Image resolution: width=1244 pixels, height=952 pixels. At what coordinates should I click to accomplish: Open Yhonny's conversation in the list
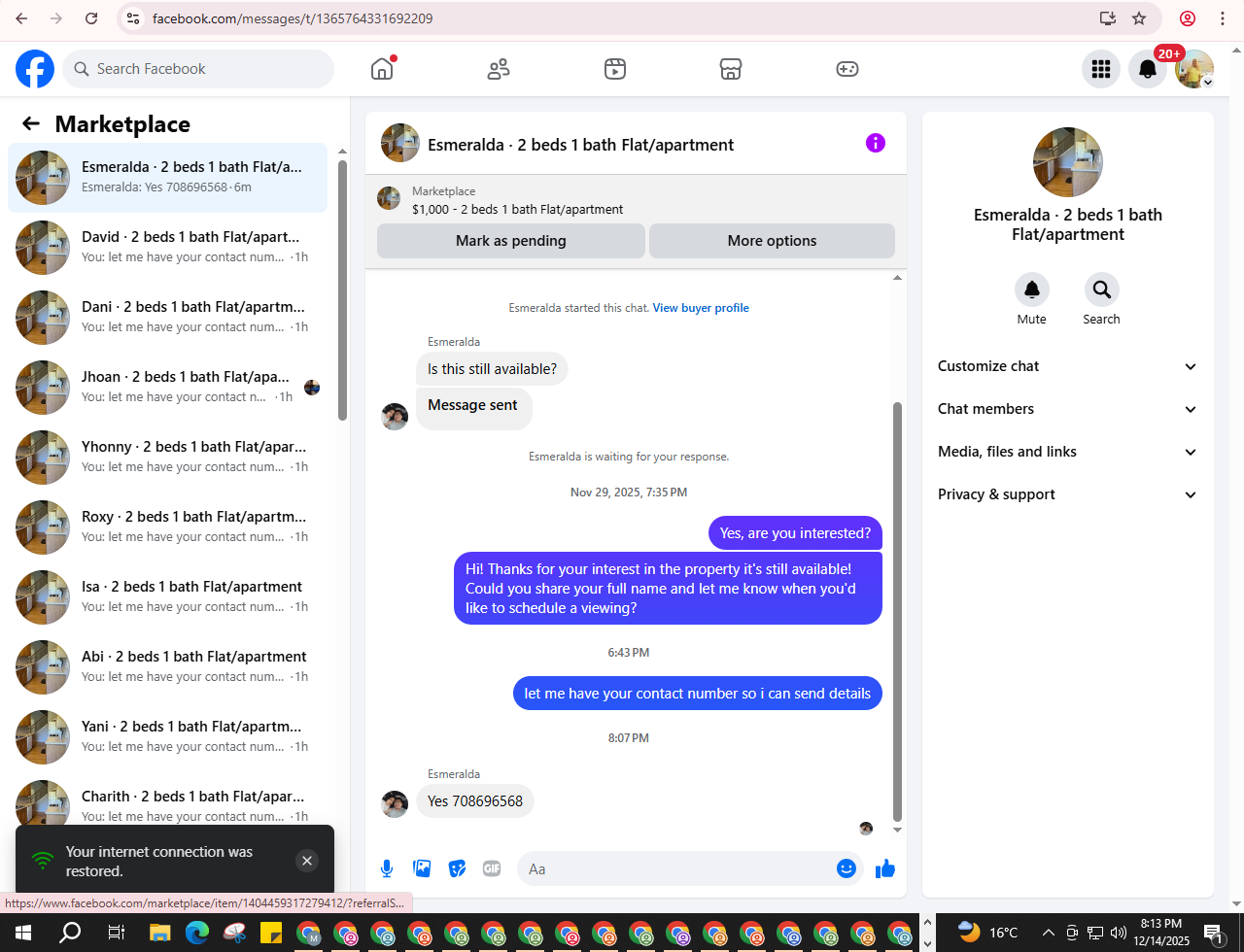167,458
